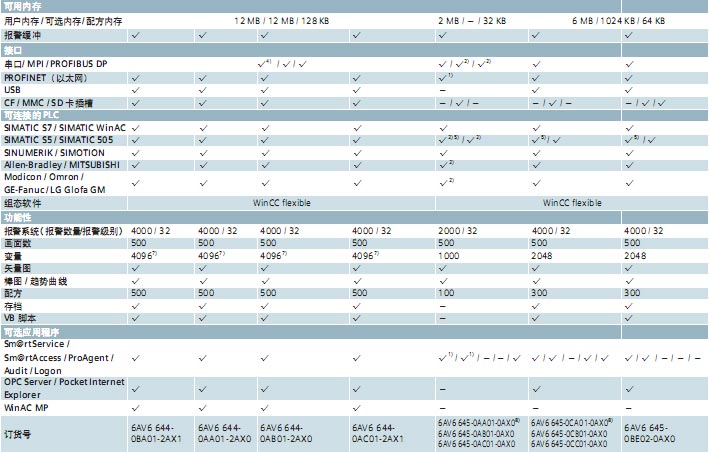
Task: Click the value 12 MB / 12 MB / 128 KB
Action: click(x=281, y=21)
